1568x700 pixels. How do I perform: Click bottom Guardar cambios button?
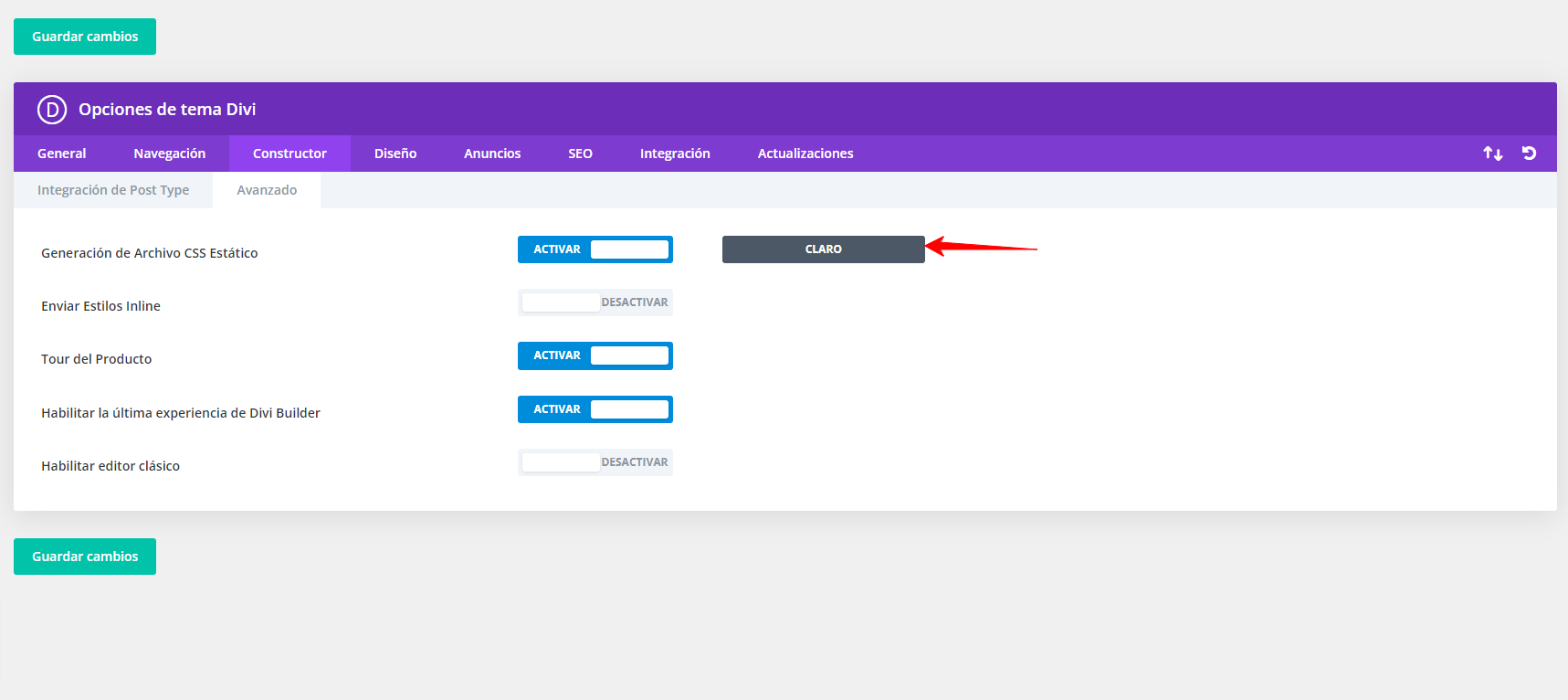click(85, 557)
